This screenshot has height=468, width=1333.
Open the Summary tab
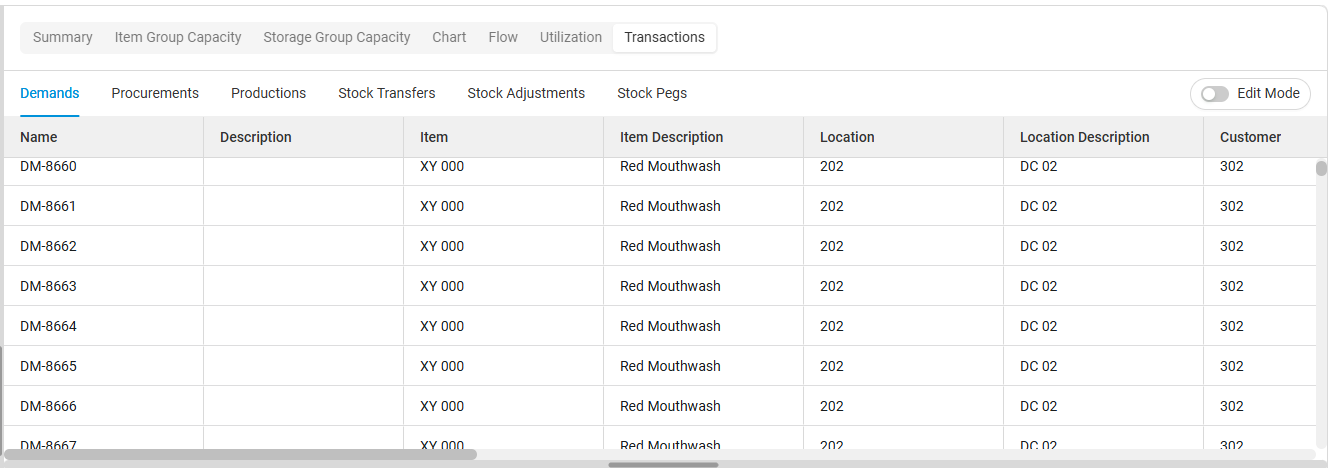coord(62,38)
